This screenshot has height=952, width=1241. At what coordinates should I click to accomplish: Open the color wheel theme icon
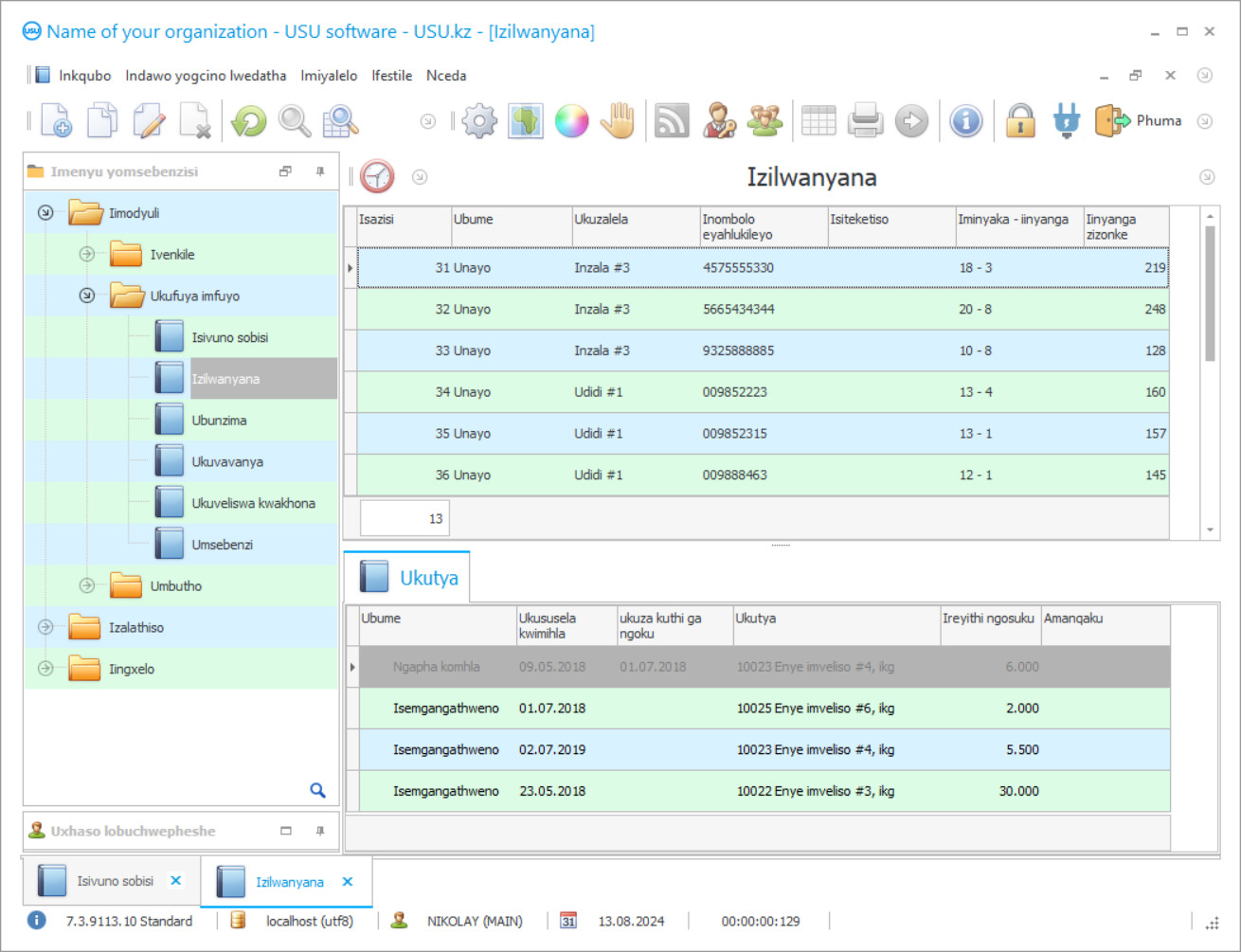click(x=571, y=121)
